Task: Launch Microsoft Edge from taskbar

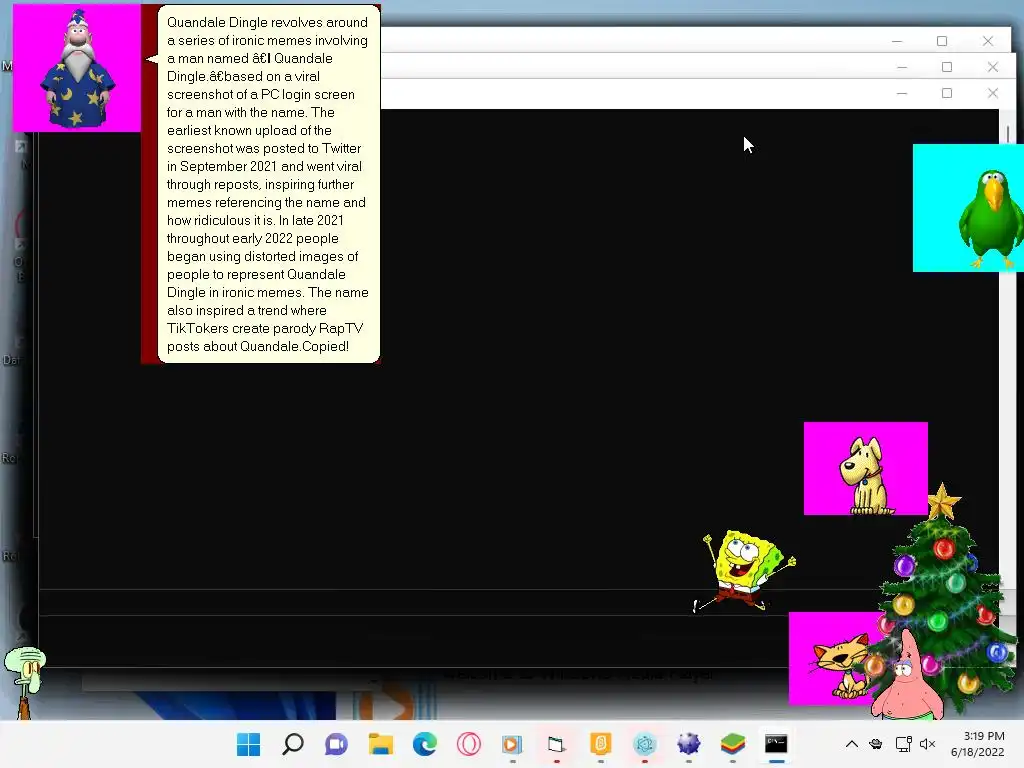Action: pos(424,744)
